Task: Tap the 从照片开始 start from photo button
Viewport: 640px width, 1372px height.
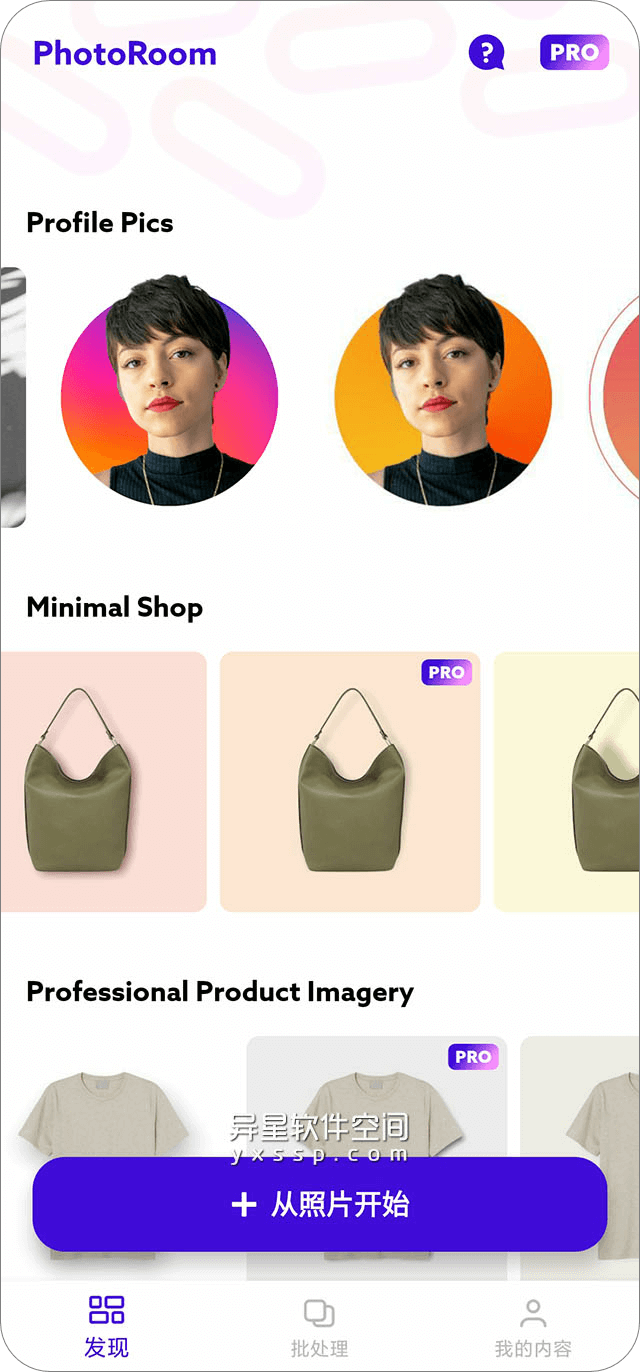Action: [x=320, y=1204]
